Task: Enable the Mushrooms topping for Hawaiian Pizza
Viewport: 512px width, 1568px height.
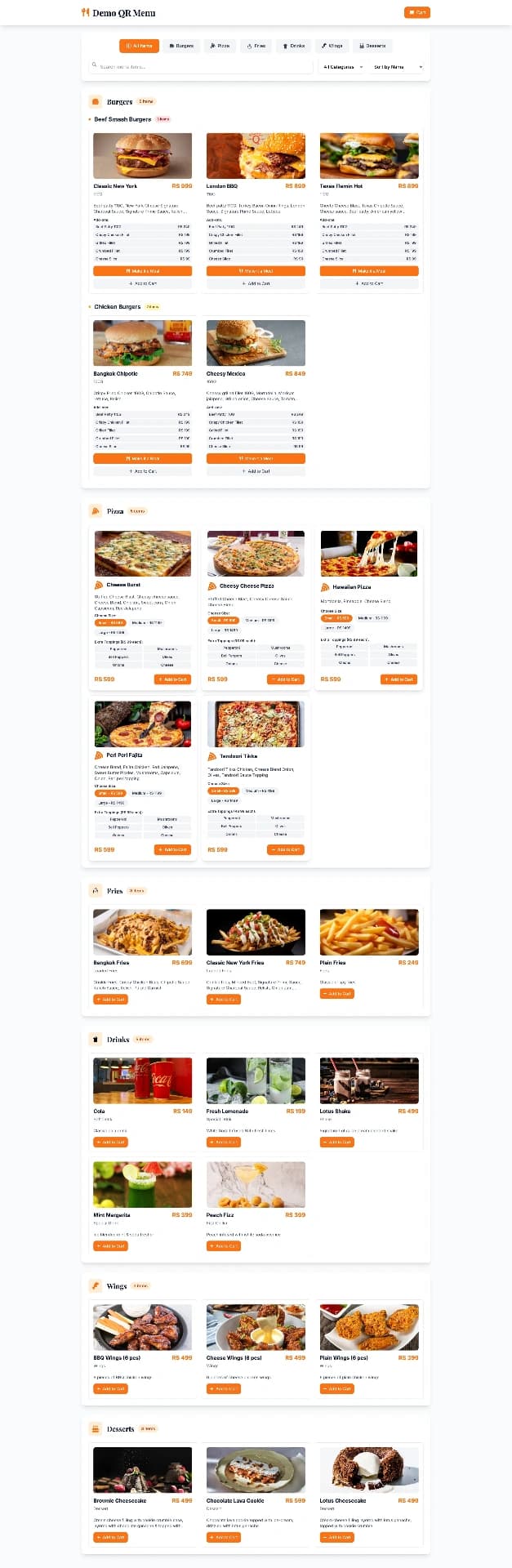Action: click(394, 646)
